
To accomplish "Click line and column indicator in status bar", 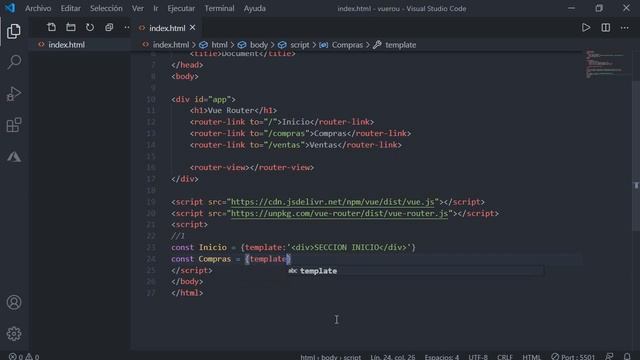I will [393, 357].
